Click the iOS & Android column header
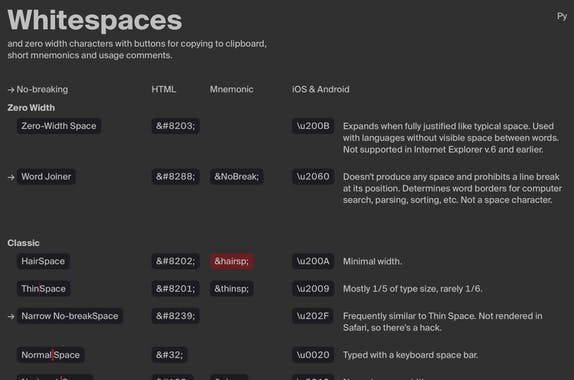 tap(321, 89)
